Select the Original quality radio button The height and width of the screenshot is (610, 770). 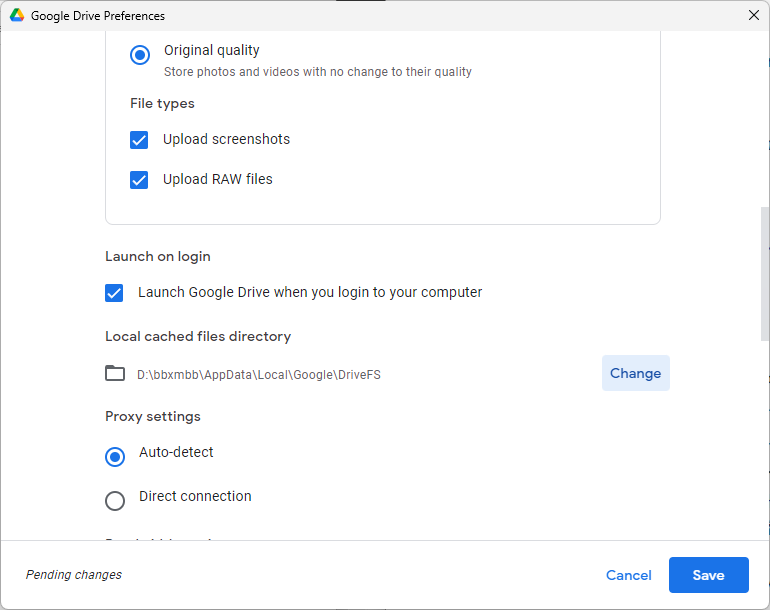[140, 55]
